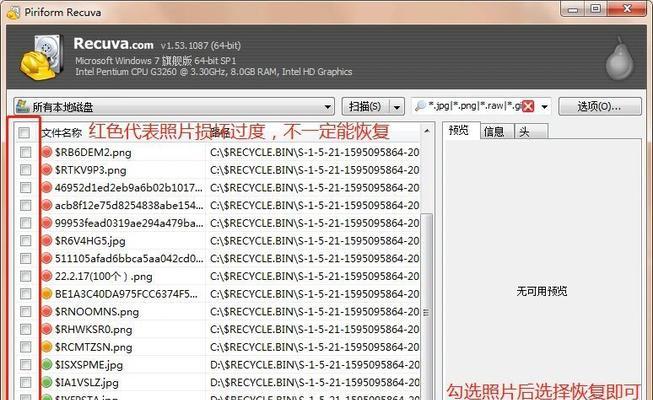Click the magnifier icon in filter box
The width and height of the screenshot is (653, 400).
(x=421, y=106)
